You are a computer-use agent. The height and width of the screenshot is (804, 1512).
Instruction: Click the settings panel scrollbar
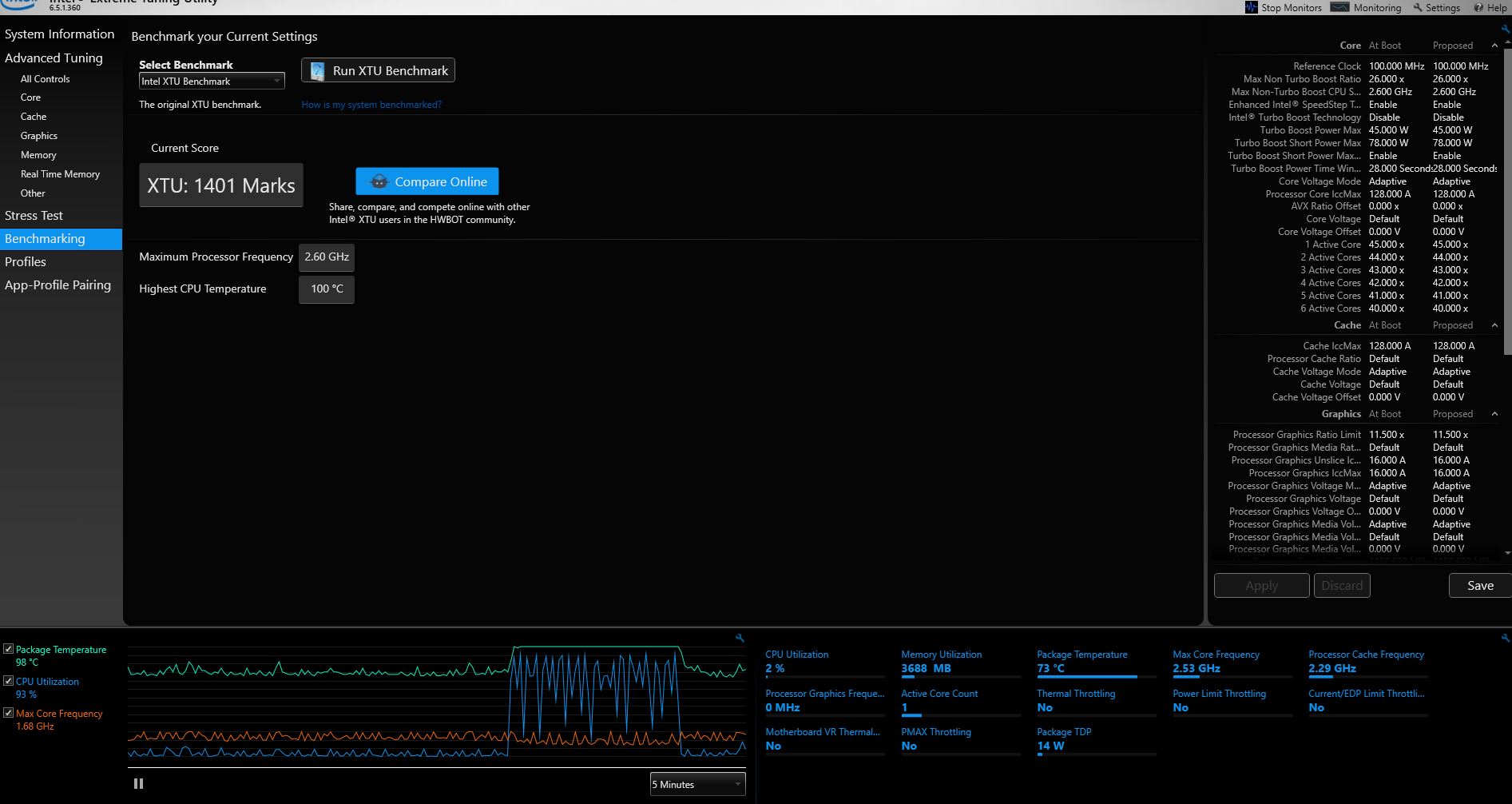(1508, 200)
